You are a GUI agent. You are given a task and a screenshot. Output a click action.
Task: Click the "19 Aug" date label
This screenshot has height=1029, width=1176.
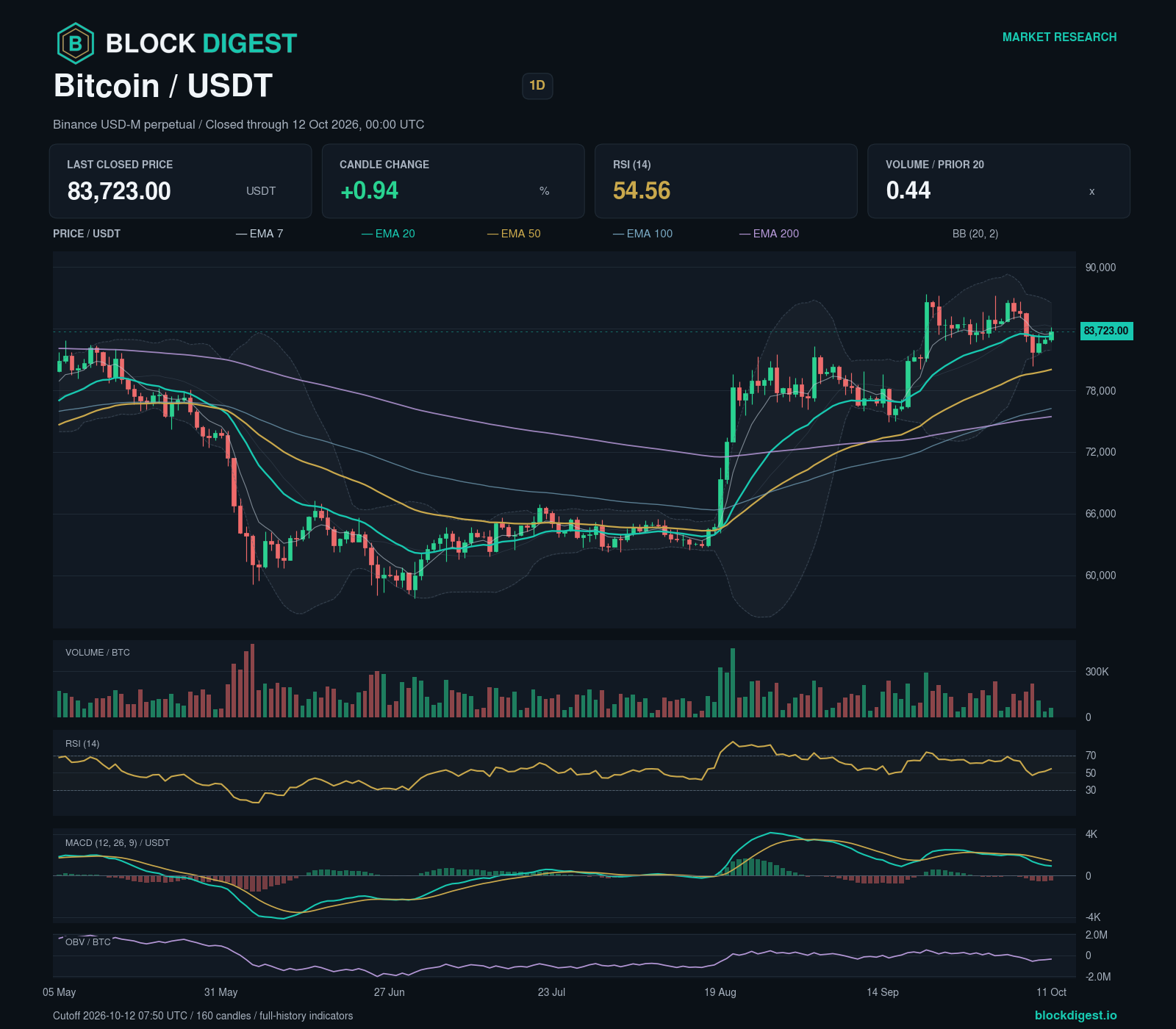click(x=720, y=992)
